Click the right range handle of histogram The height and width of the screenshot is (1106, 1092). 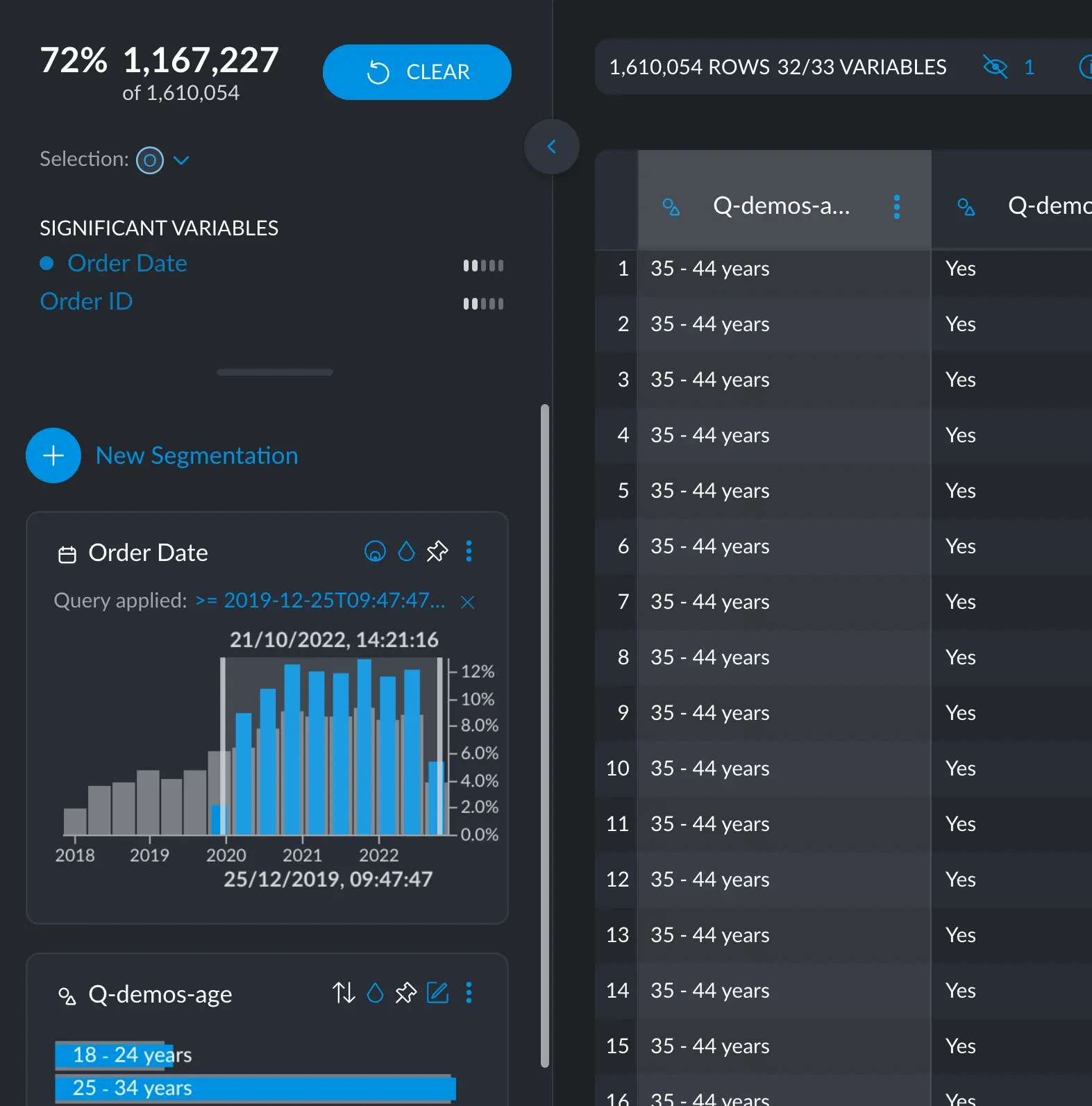point(440,746)
